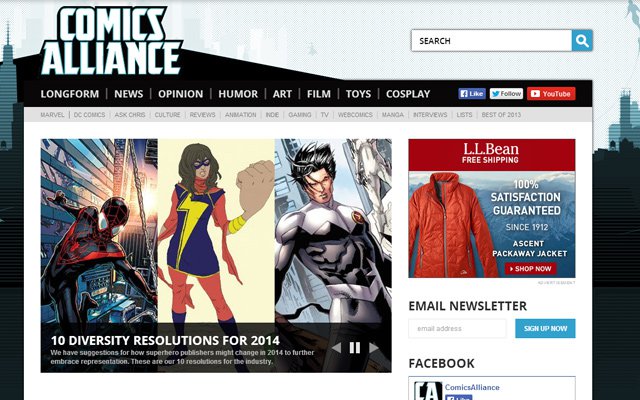The width and height of the screenshot is (640, 400).
Task: Click the Twitter Follow button
Action: (x=506, y=93)
